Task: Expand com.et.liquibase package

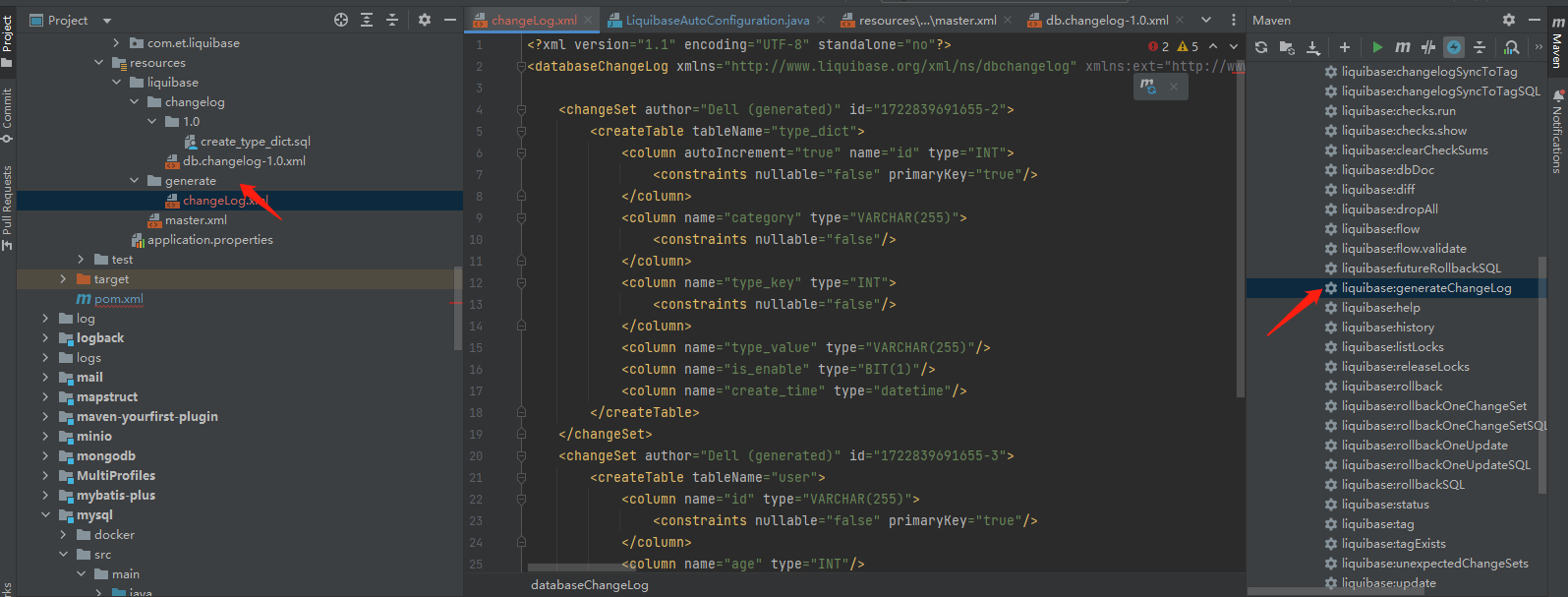Action: tap(116, 43)
